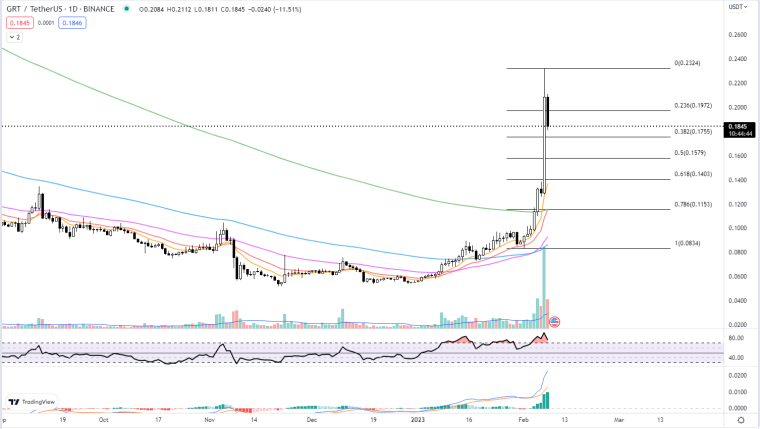Click the latest black daily candle
The width and height of the screenshot is (760, 429).
click(x=548, y=111)
